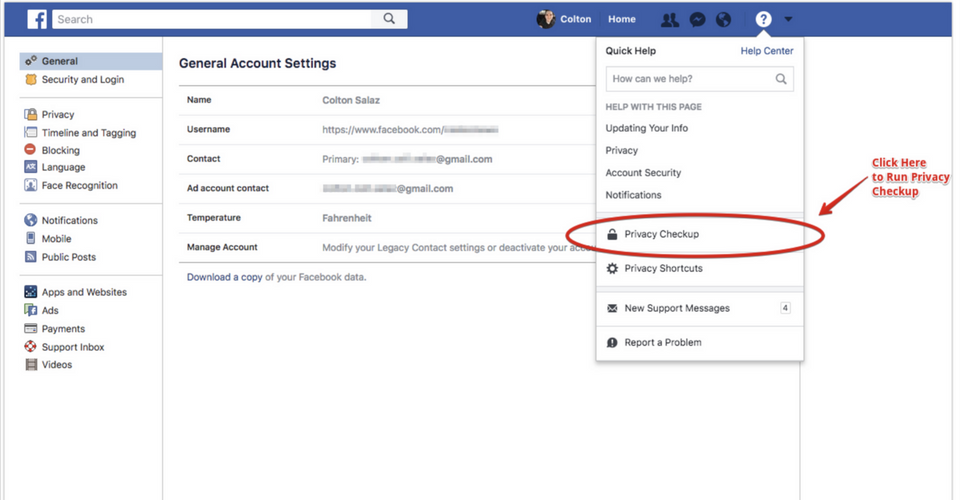Click the Facebook logo icon

(37, 19)
